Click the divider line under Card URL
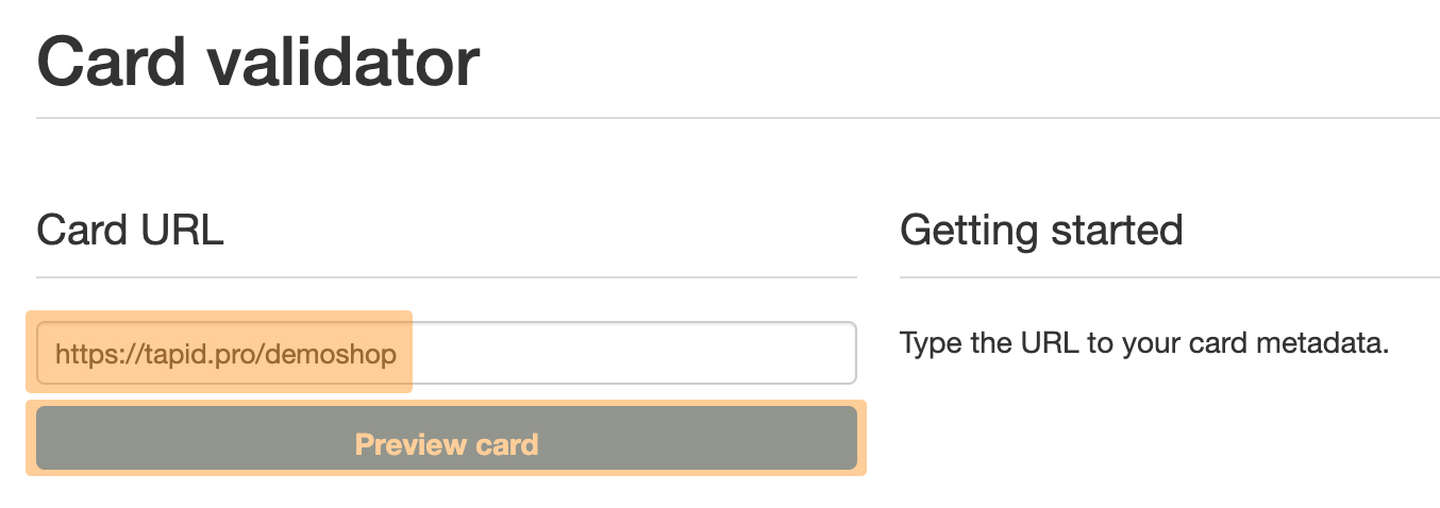This screenshot has height=508, width=1440. click(446, 277)
